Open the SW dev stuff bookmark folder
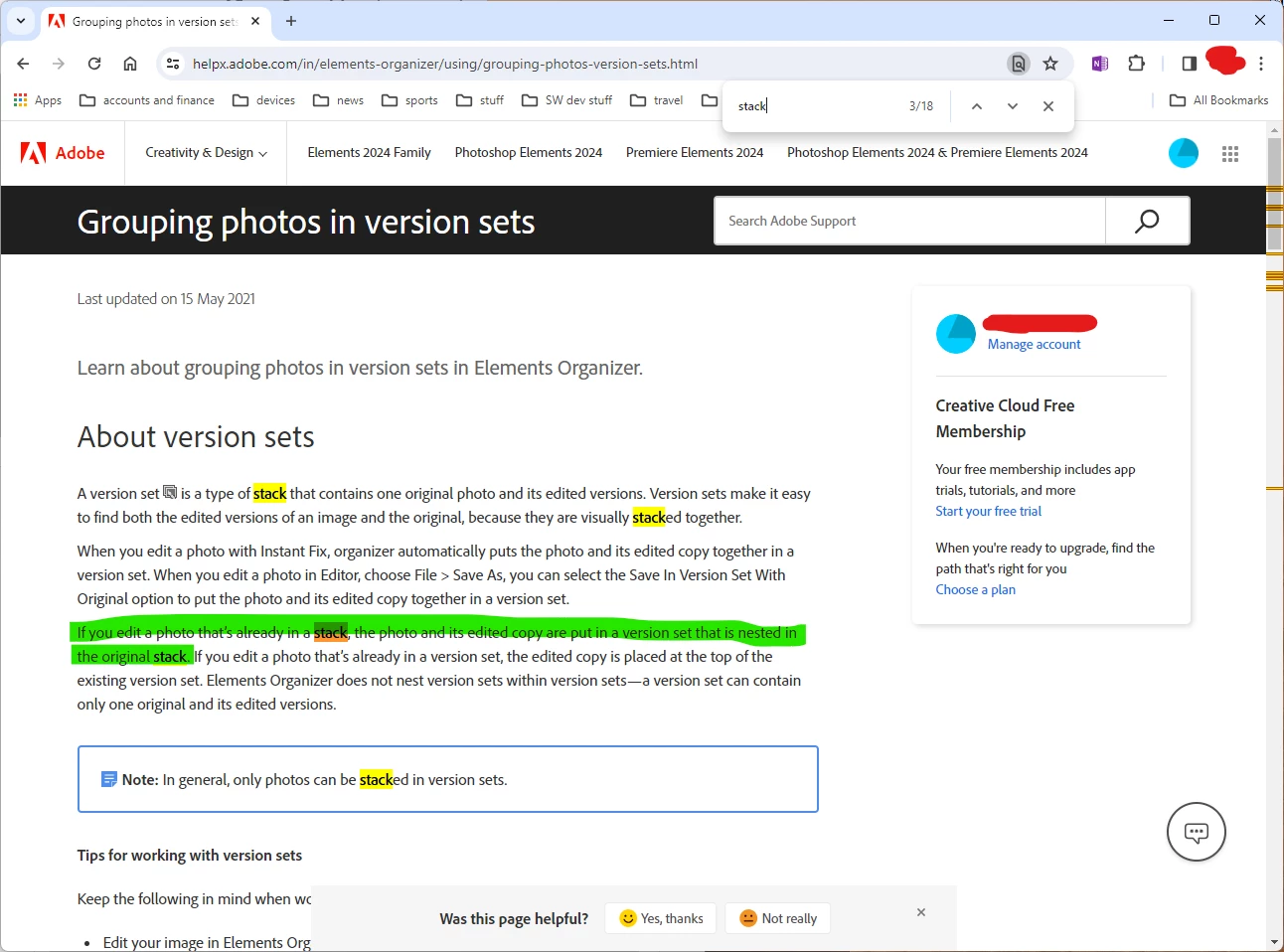The width and height of the screenshot is (1284, 952). [x=566, y=100]
